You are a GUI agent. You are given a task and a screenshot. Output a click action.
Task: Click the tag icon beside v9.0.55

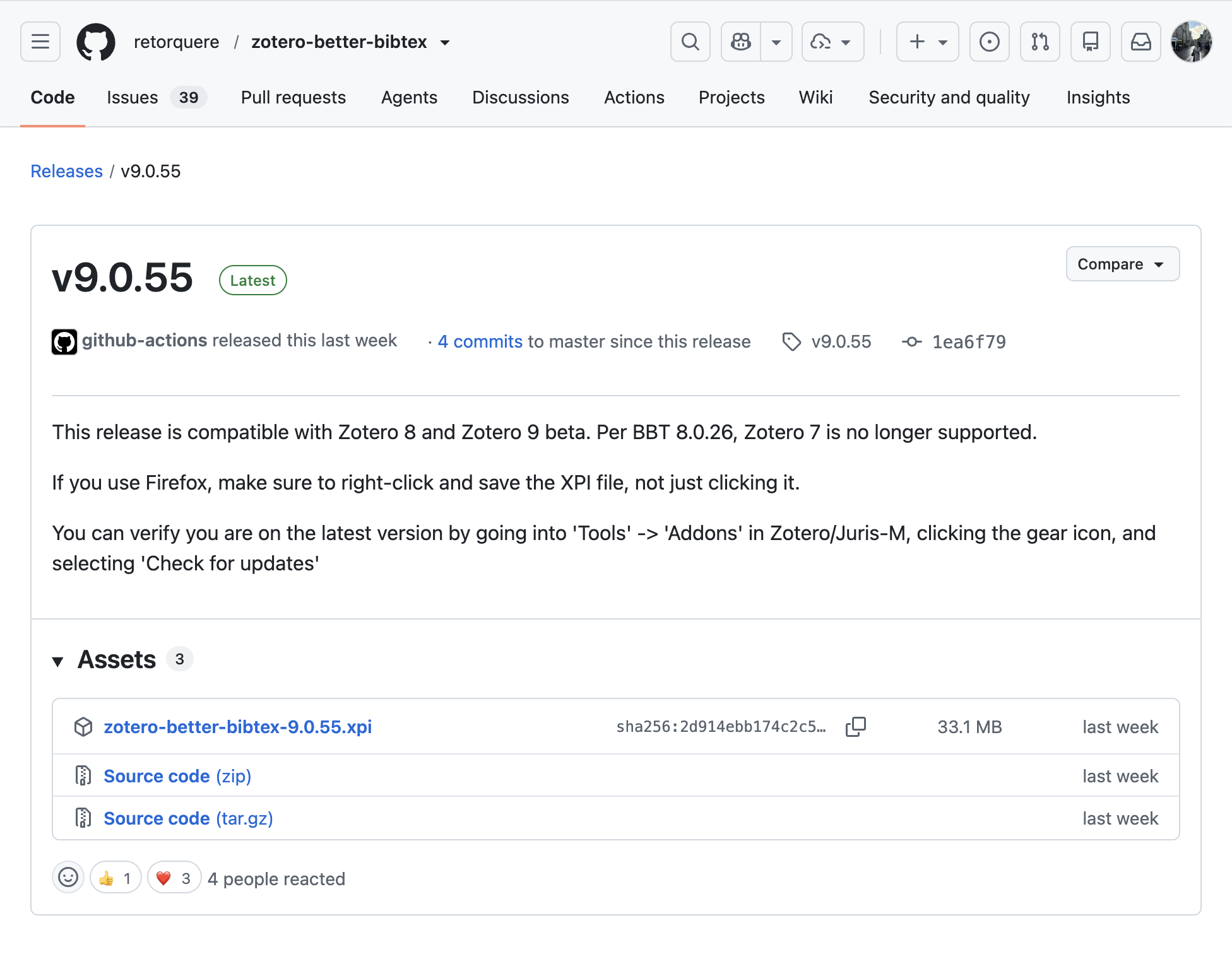[x=791, y=341]
